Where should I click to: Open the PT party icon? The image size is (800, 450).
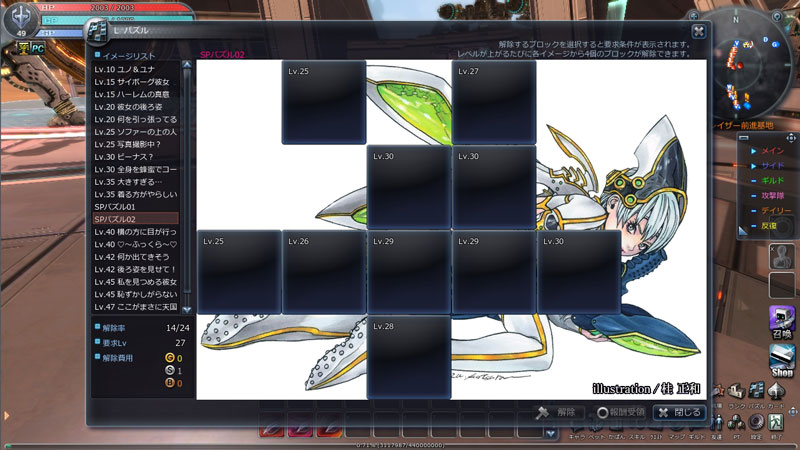(736, 422)
